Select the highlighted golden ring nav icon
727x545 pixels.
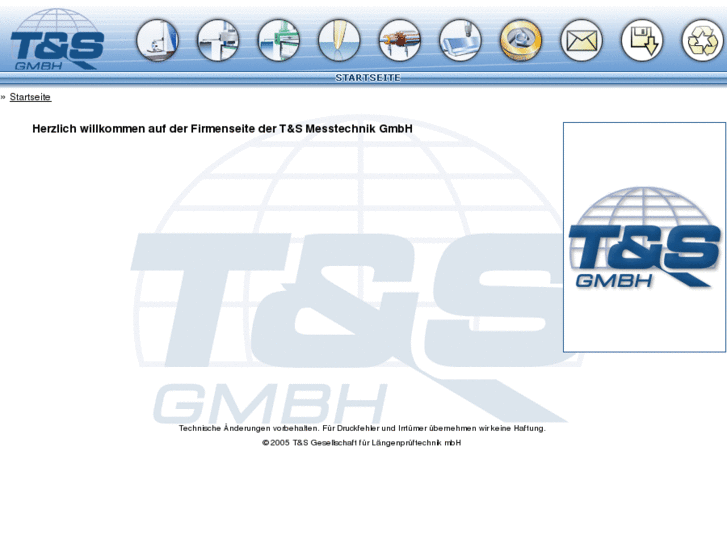click(x=521, y=40)
